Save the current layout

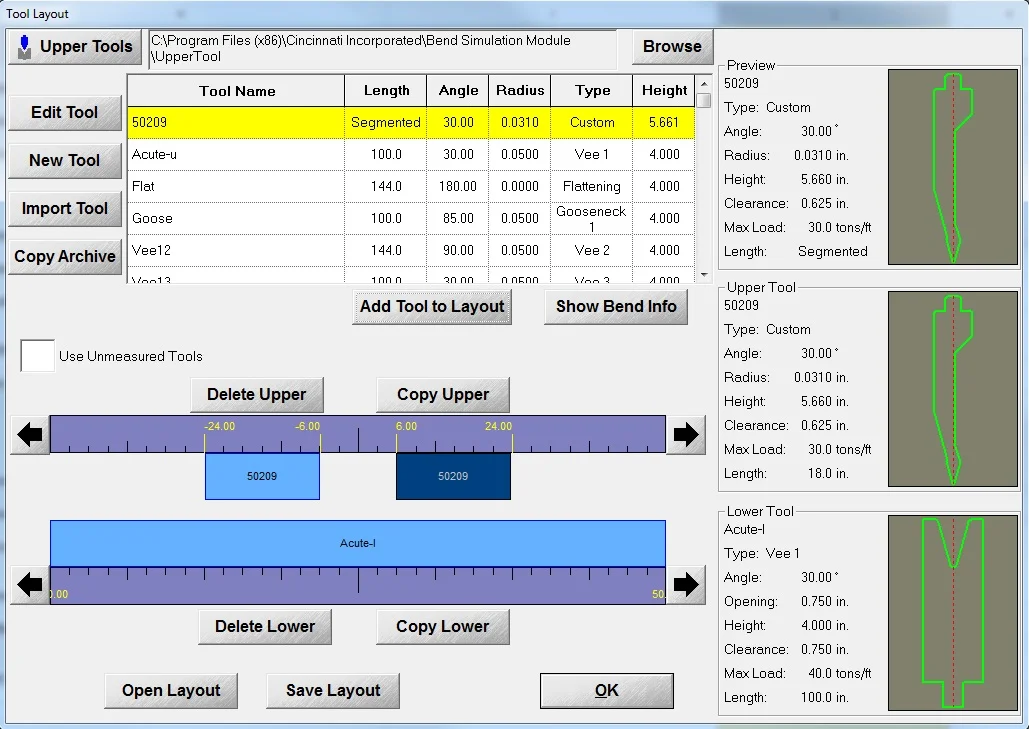[x=332, y=690]
